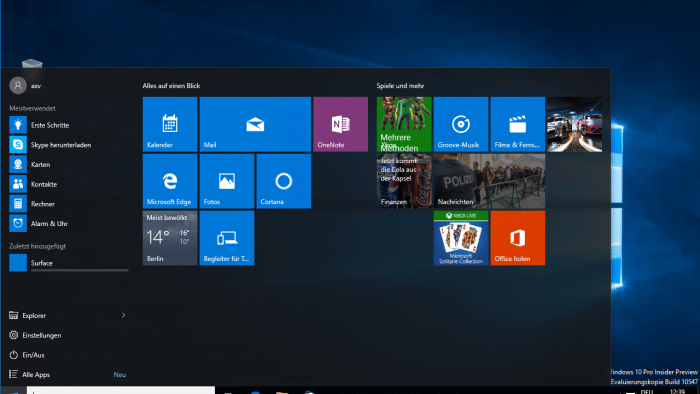This screenshot has height=394, width=700.
Task: Open the Karten app entry
Action: click(x=69, y=164)
